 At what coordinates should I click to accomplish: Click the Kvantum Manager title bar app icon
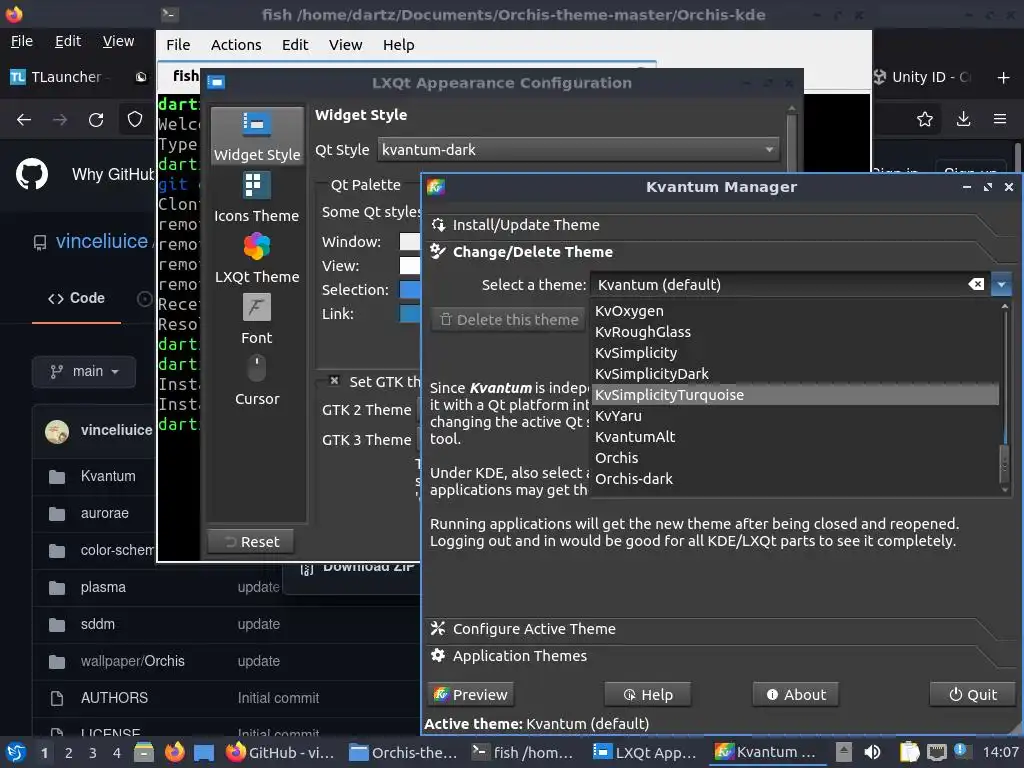436,187
